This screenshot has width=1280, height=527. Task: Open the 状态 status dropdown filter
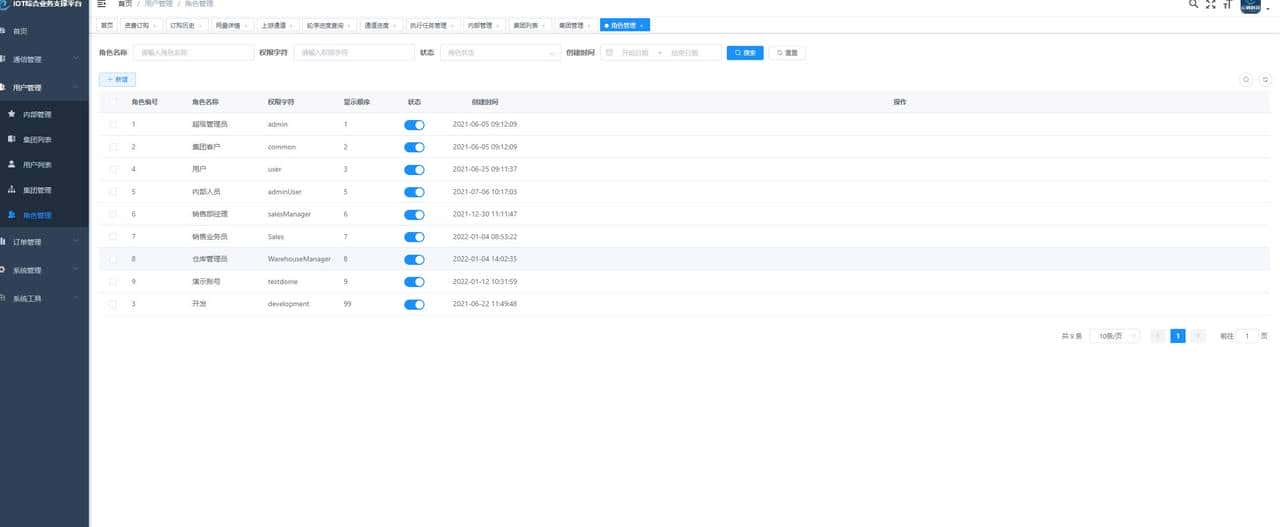500,52
